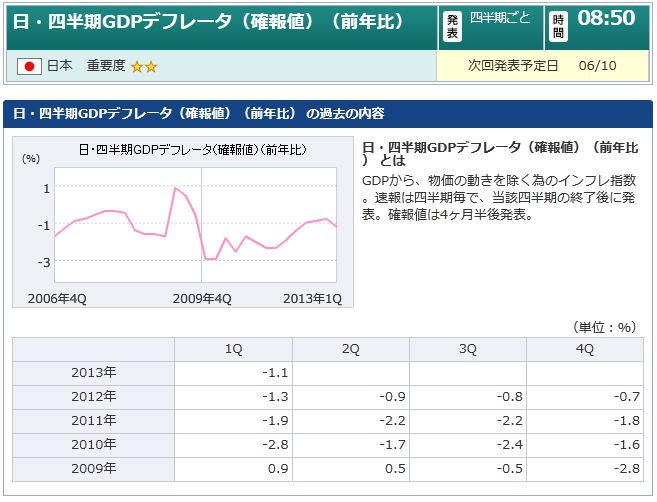This screenshot has height=502, width=657.
Task: Click the 2Q column header
Action: point(351,349)
